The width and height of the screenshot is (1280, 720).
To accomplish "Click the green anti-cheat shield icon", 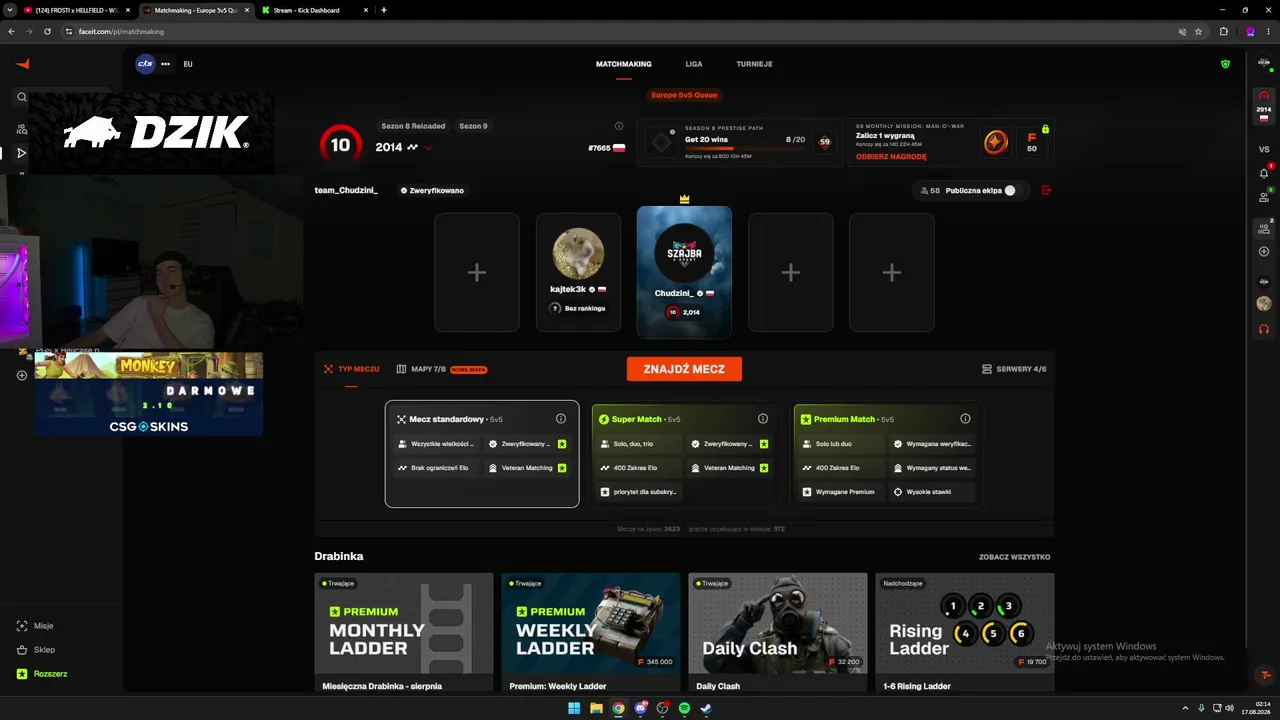I will (x=1225, y=64).
